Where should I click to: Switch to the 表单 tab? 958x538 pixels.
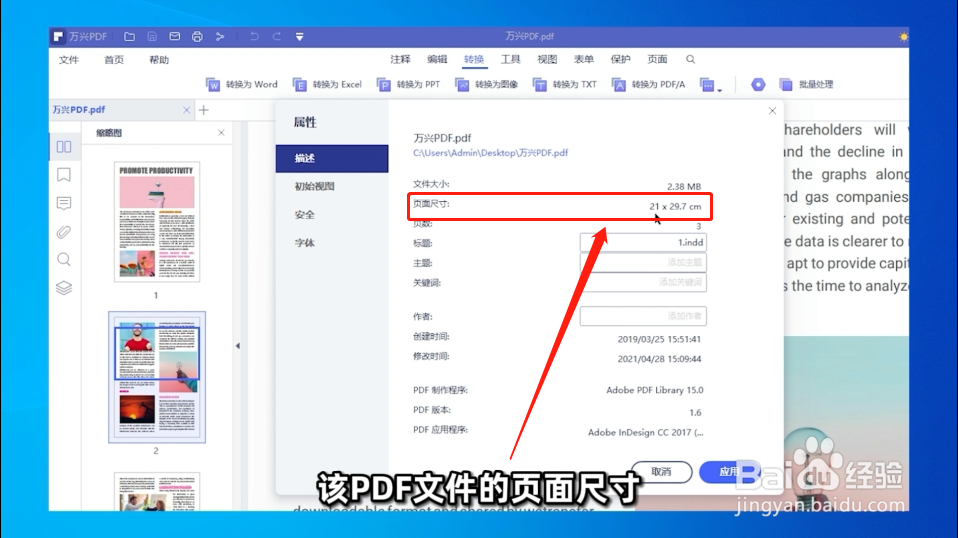point(584,59)
